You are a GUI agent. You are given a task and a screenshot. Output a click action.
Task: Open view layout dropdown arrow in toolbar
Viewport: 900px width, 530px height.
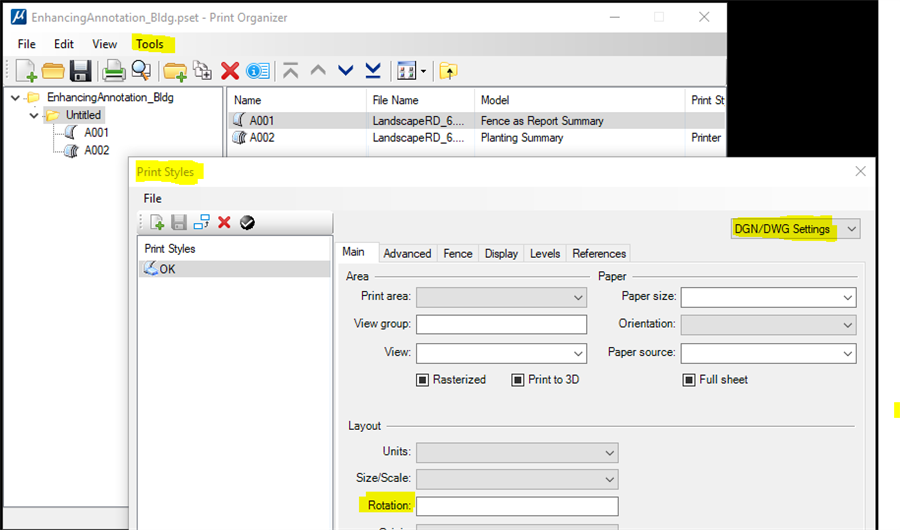click(424, 72)
